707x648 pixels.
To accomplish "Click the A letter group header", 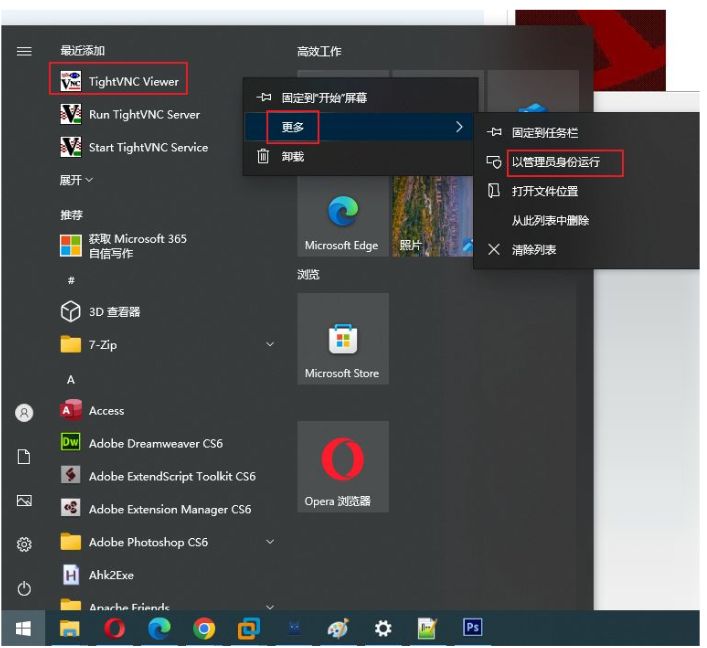I will [x=71, y=380].
